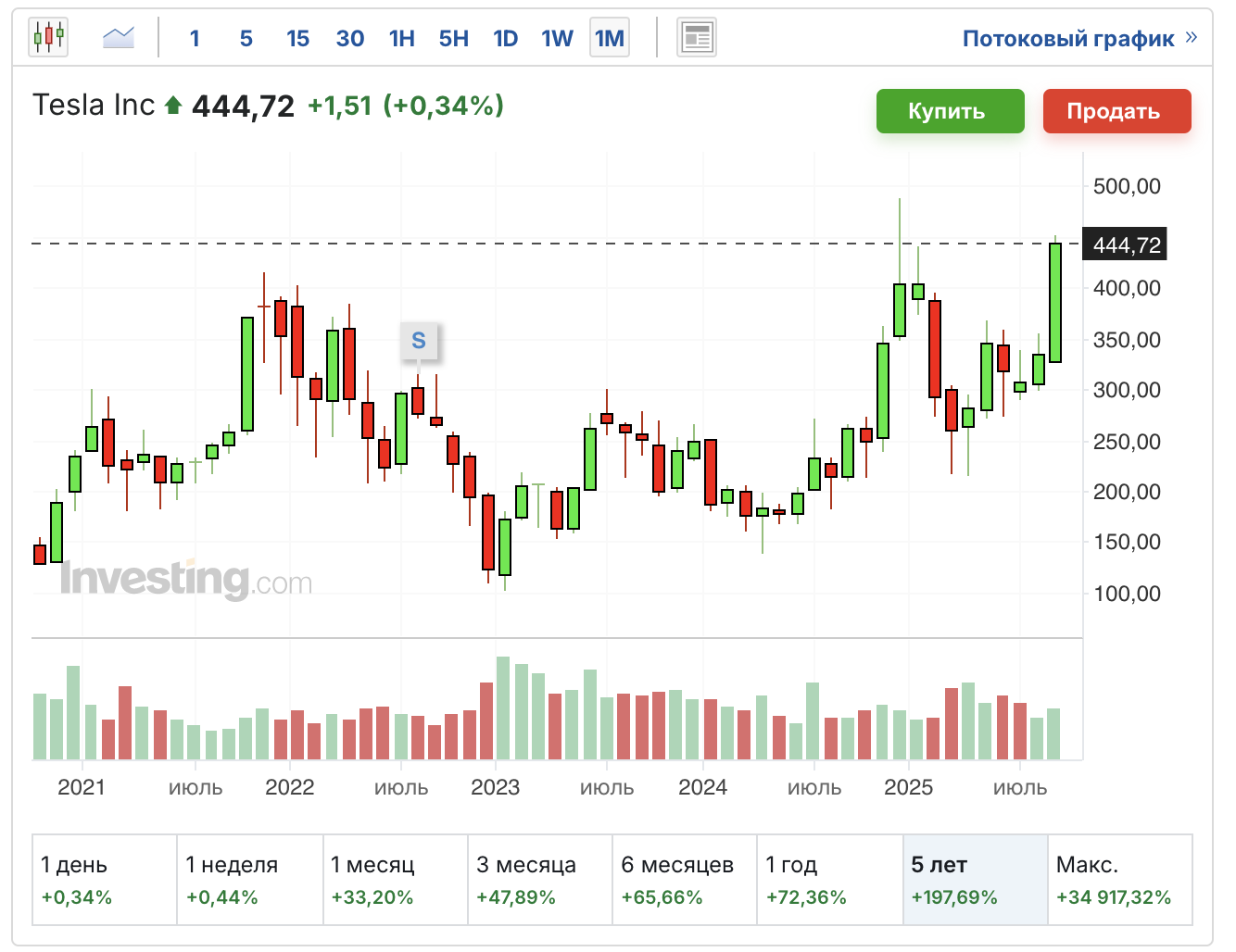
Task: Set interval to 30 minutes
Action: pyautogui.click(x=349, y=39)
